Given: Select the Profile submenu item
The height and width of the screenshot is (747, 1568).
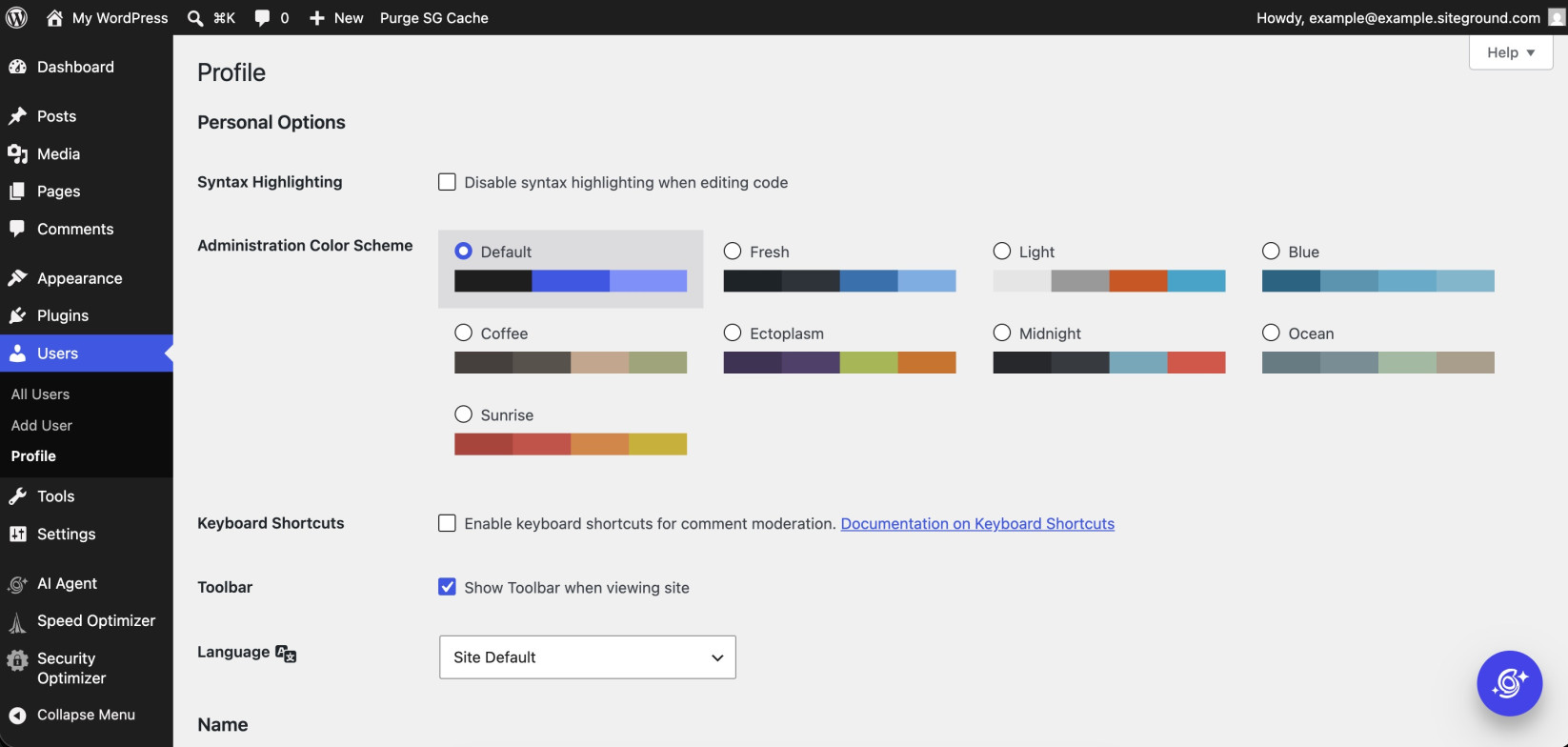Looking at the screenshot, I should coord(33,456).
